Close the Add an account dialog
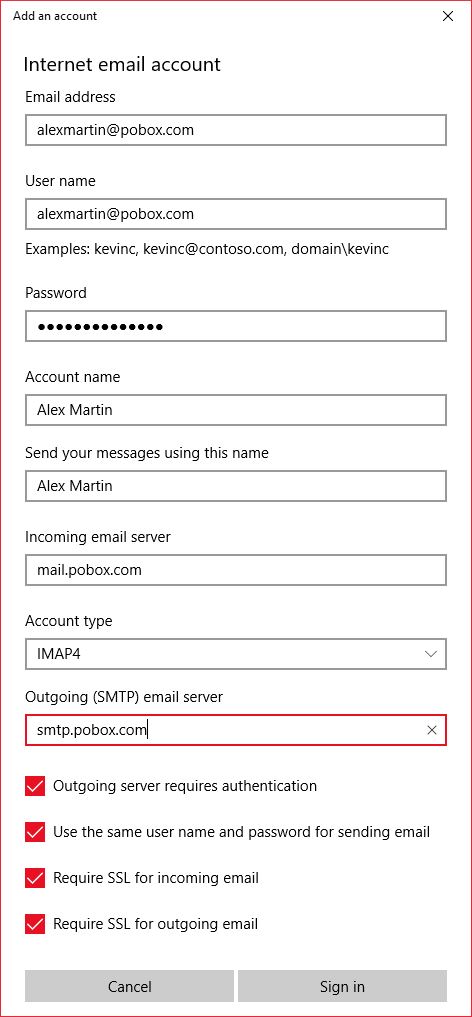Viewport: 472px width, 1017px height. (447, 16)
